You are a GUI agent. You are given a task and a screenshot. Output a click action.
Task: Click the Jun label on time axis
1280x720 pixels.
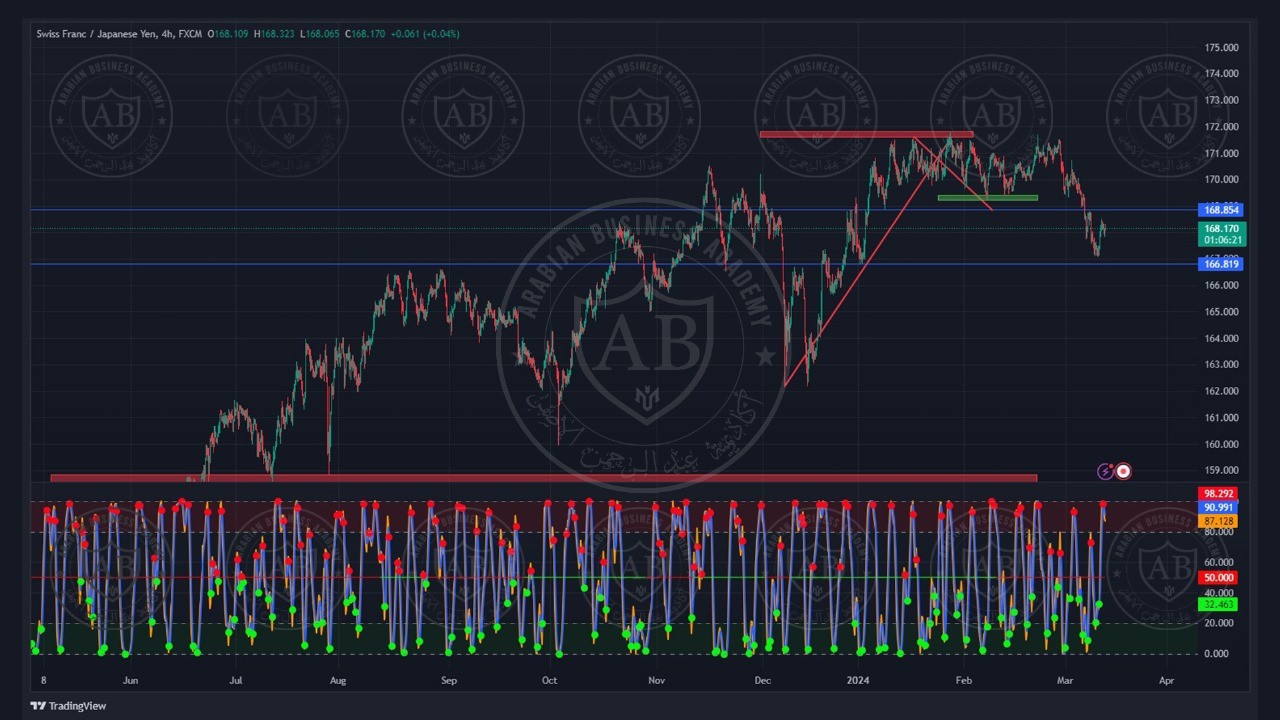pos(130,680)
